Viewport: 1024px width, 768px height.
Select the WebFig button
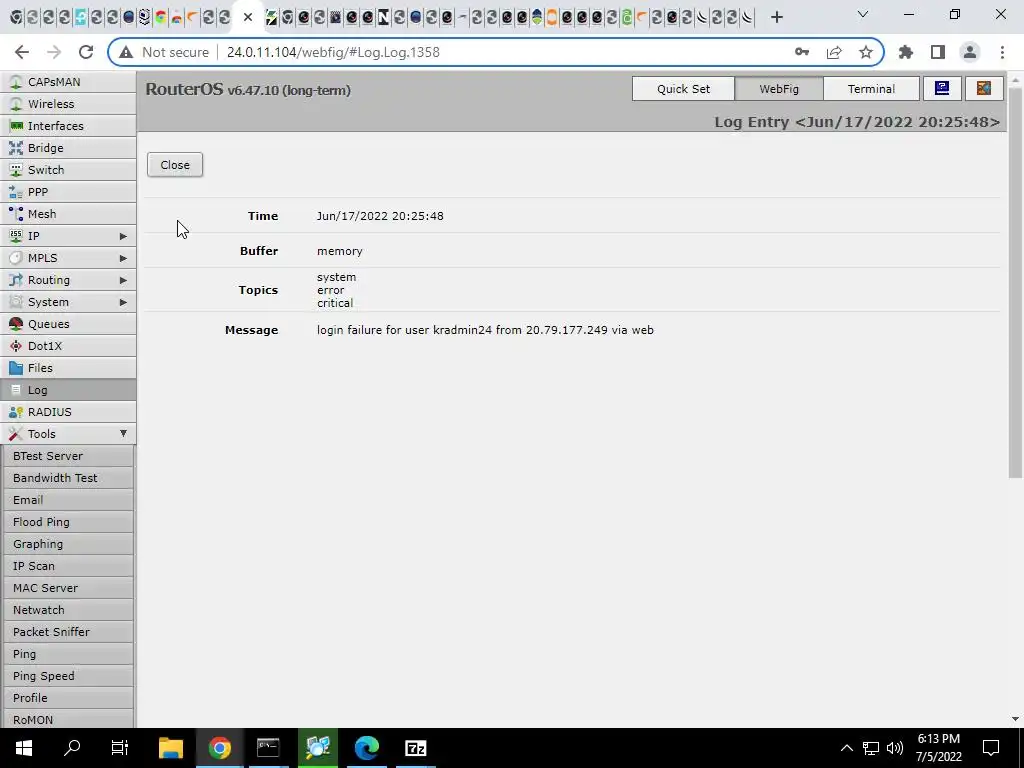tap(778, 89)
